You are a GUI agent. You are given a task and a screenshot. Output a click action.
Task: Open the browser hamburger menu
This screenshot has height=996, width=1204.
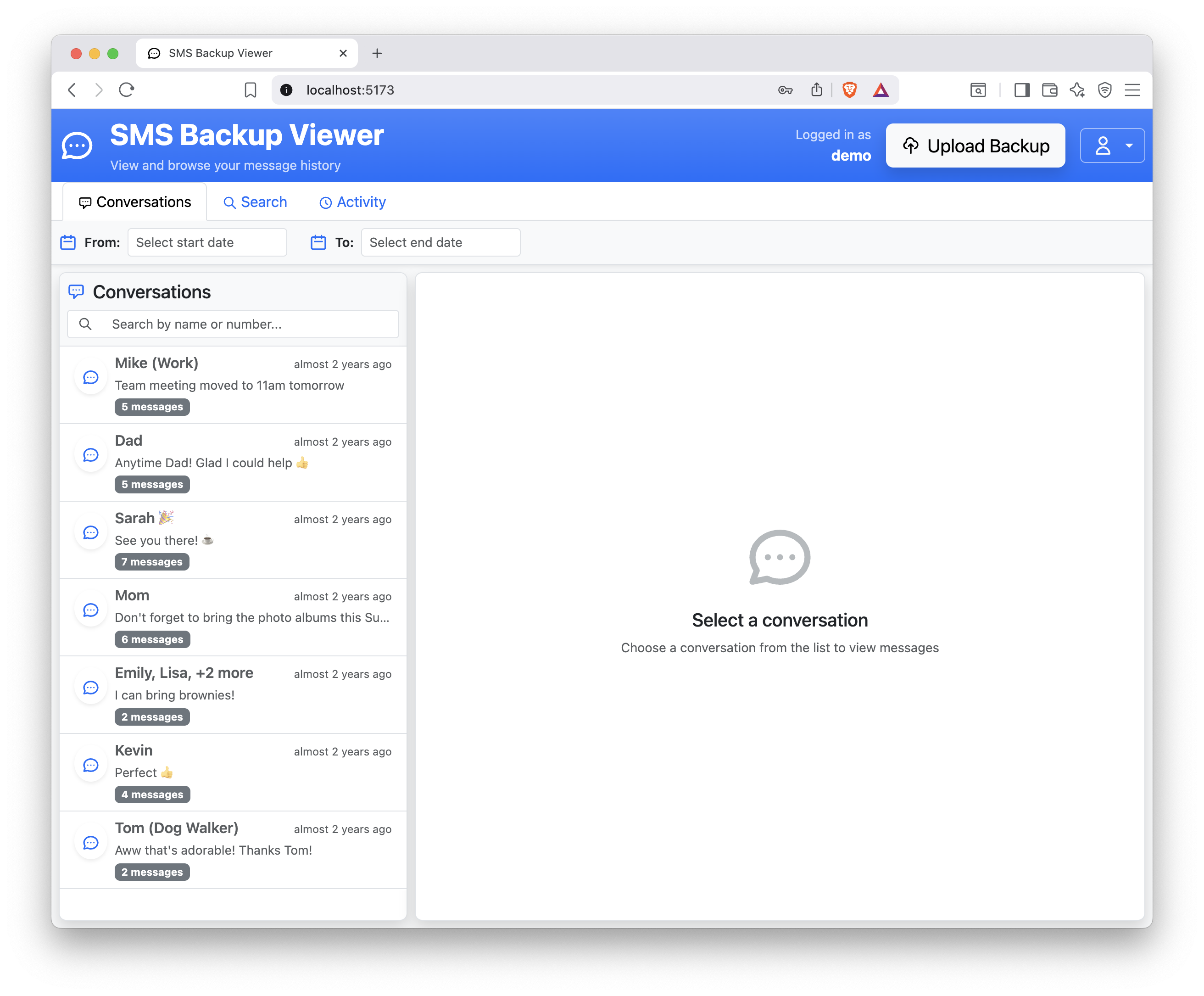1132,90
